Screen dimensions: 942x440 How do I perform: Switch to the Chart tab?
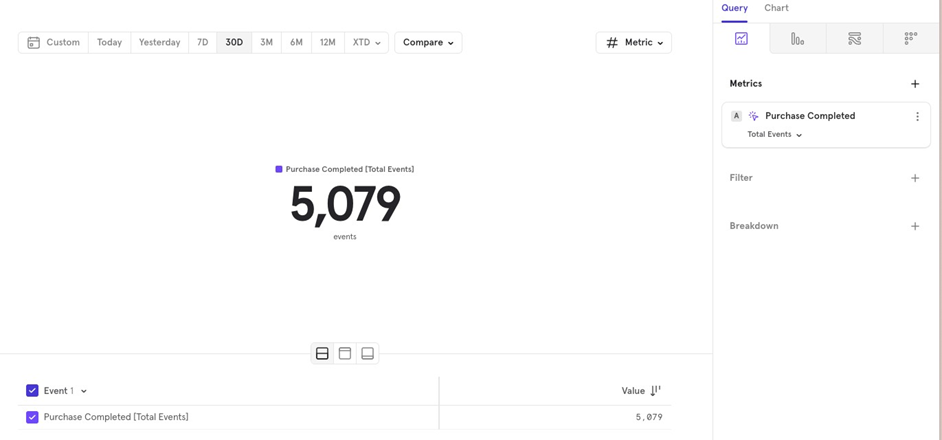pos(776,8)
